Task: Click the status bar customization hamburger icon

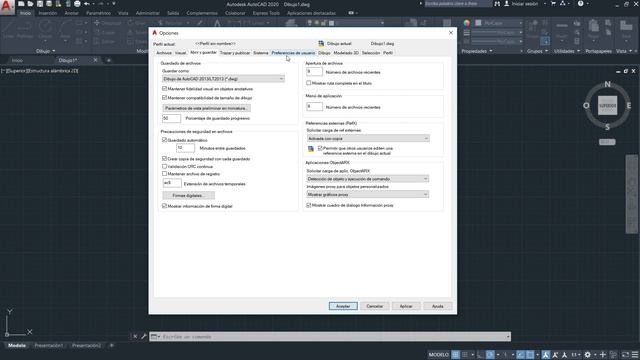Action: point(635,355)
